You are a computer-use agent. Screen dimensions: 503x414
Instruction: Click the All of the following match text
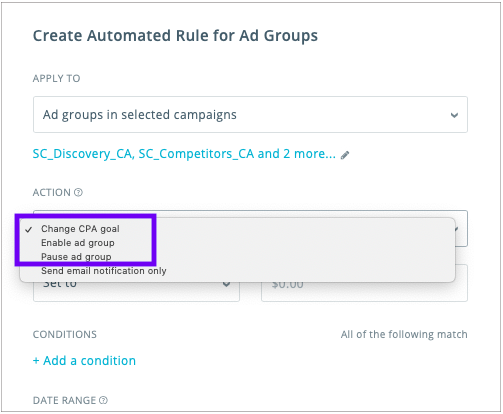(x=404, y=334)
